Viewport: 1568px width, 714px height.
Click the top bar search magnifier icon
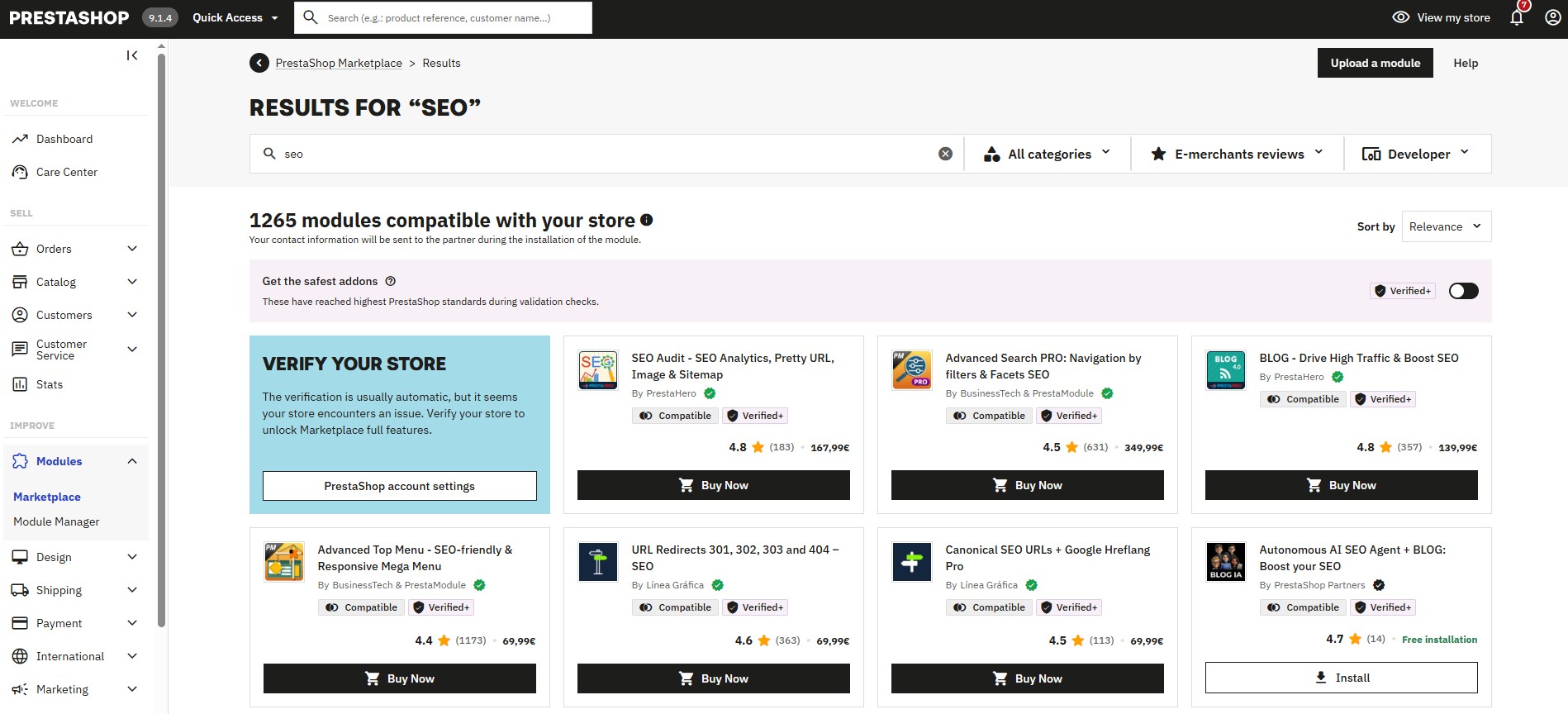tap(311, 17)
